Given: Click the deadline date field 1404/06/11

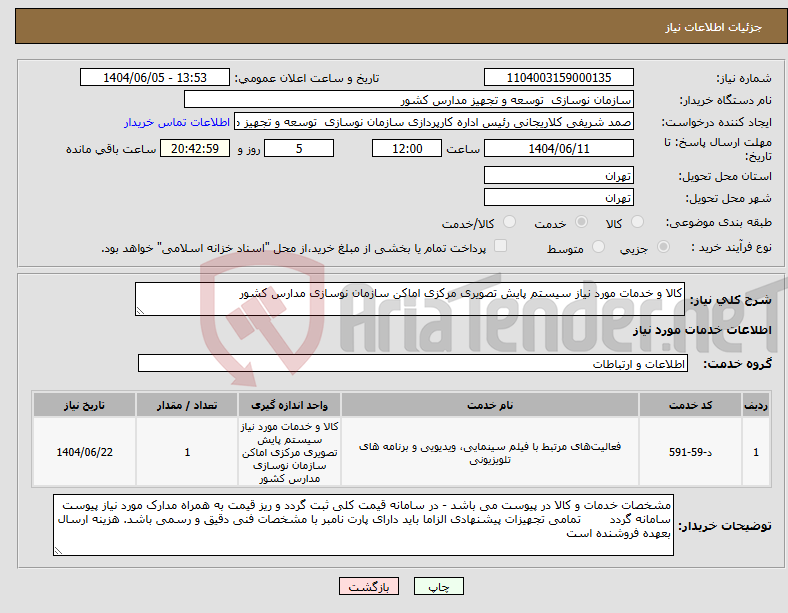Looking at the screenshot, I should (558, 148).
